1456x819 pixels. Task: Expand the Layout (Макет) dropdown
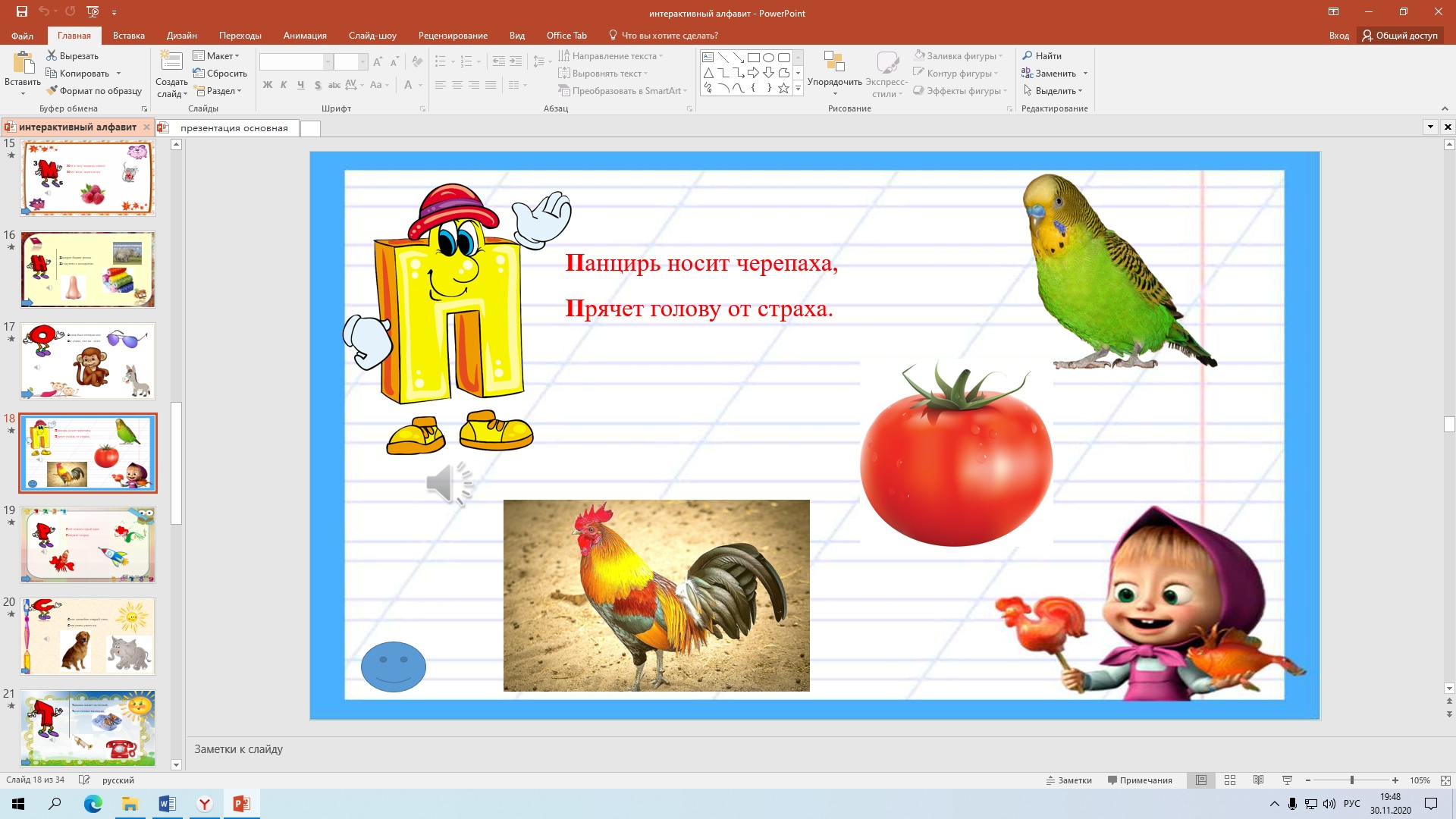click(x=216, y=56)
